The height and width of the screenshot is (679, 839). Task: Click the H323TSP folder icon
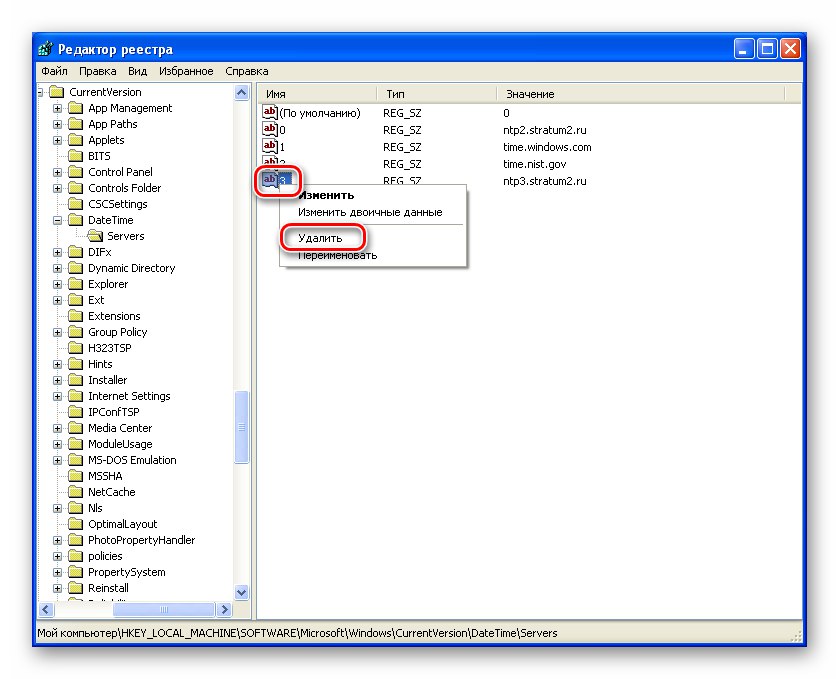click(75, 348)
